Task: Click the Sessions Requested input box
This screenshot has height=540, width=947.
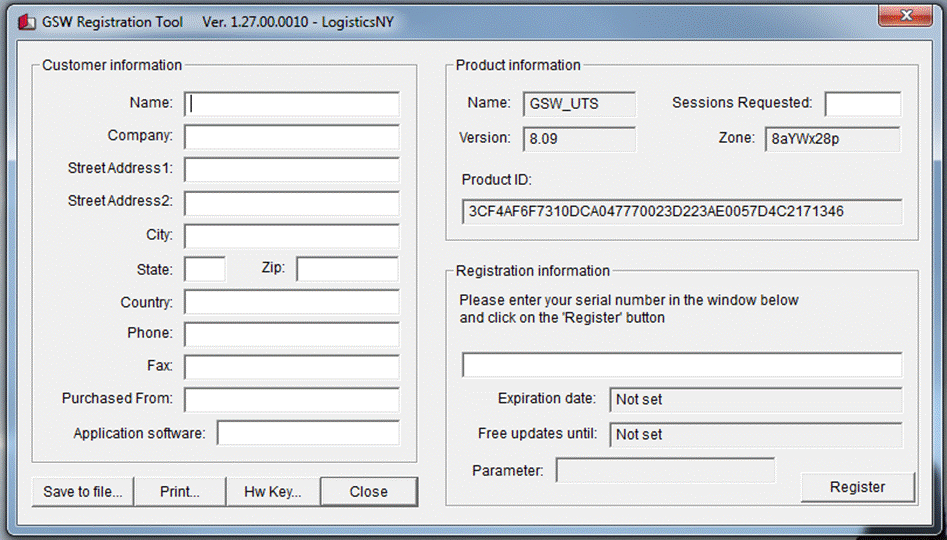Action: pyautogui.click(x=863, y=104)
